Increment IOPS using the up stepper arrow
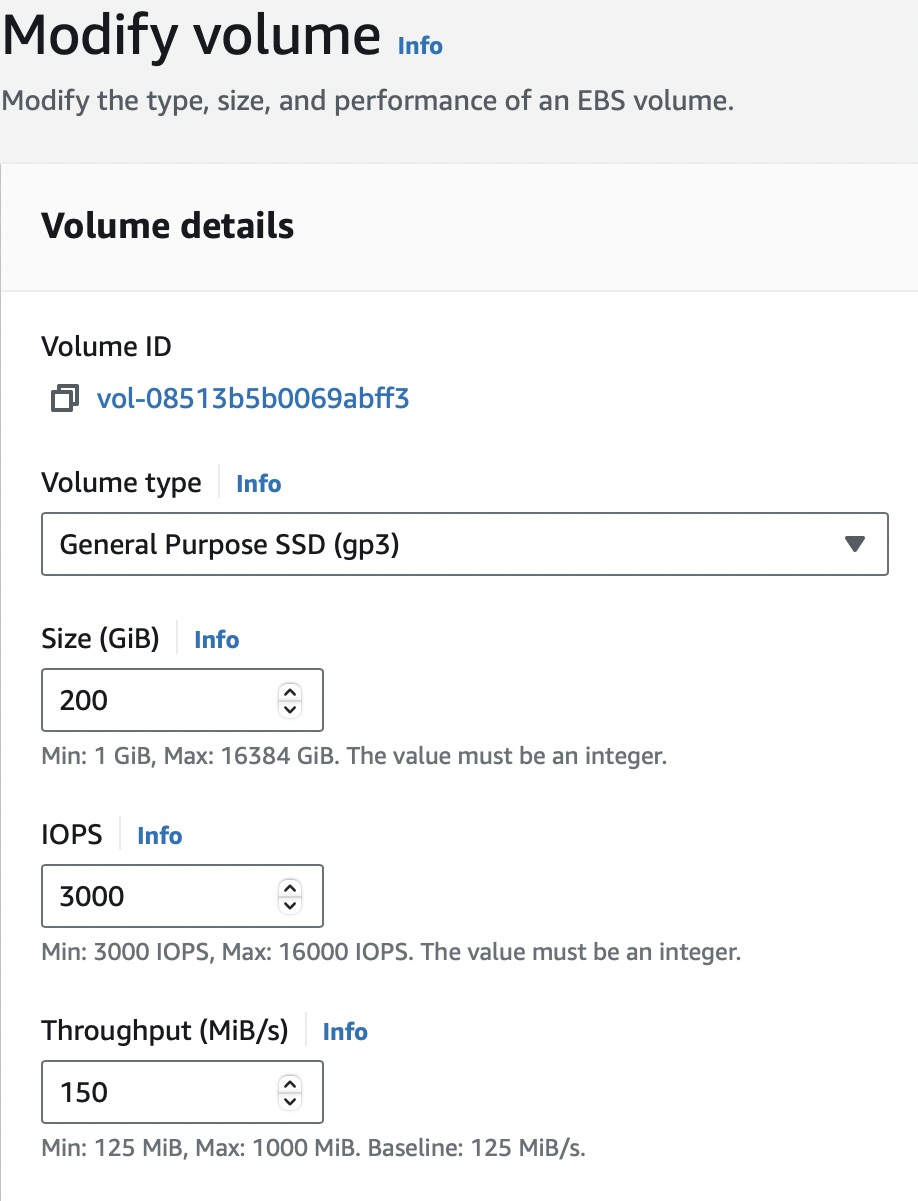 [290, 888]
